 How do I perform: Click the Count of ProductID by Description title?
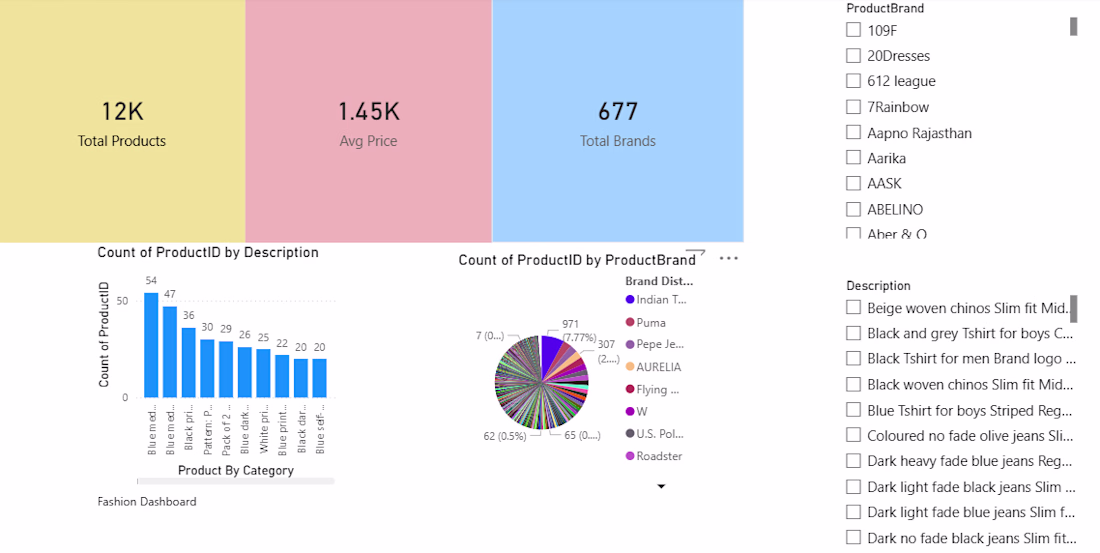click(x=208, y=252)
